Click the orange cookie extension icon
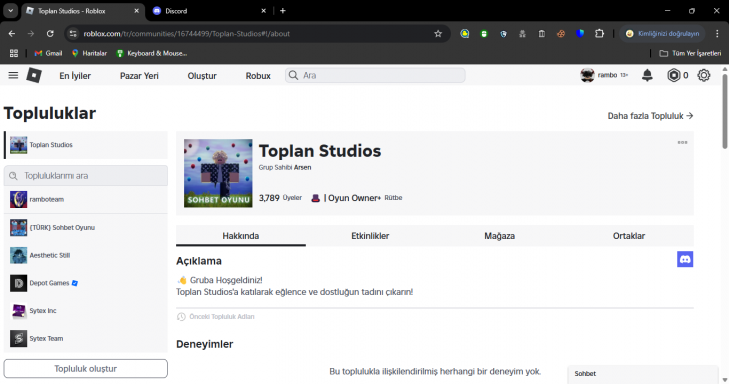This screenshot has height=384, width=729. point(561,33)
